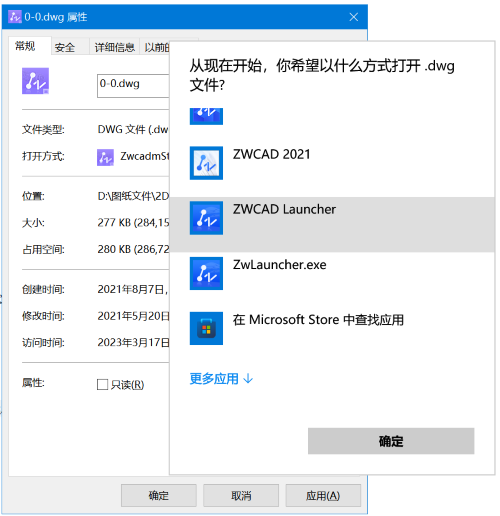Screen dimensions: 500x516
Task: Click the ZwcadmSt icon next to 打开方式
Action: click(105, 157)
